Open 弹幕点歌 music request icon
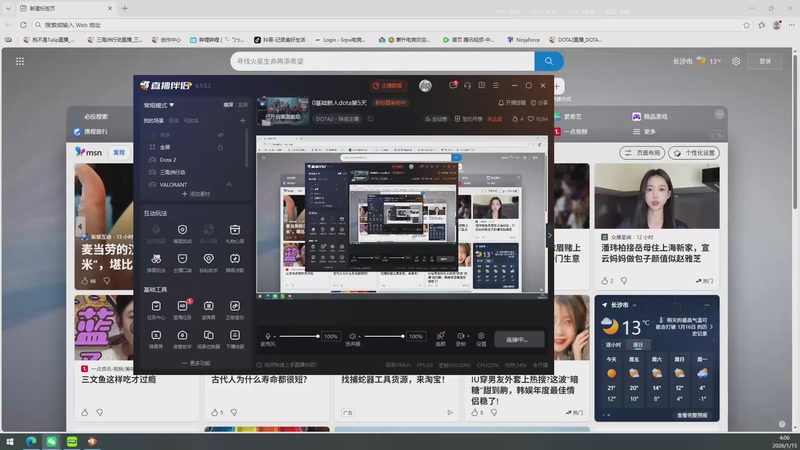800x450 pixels. 235,259
